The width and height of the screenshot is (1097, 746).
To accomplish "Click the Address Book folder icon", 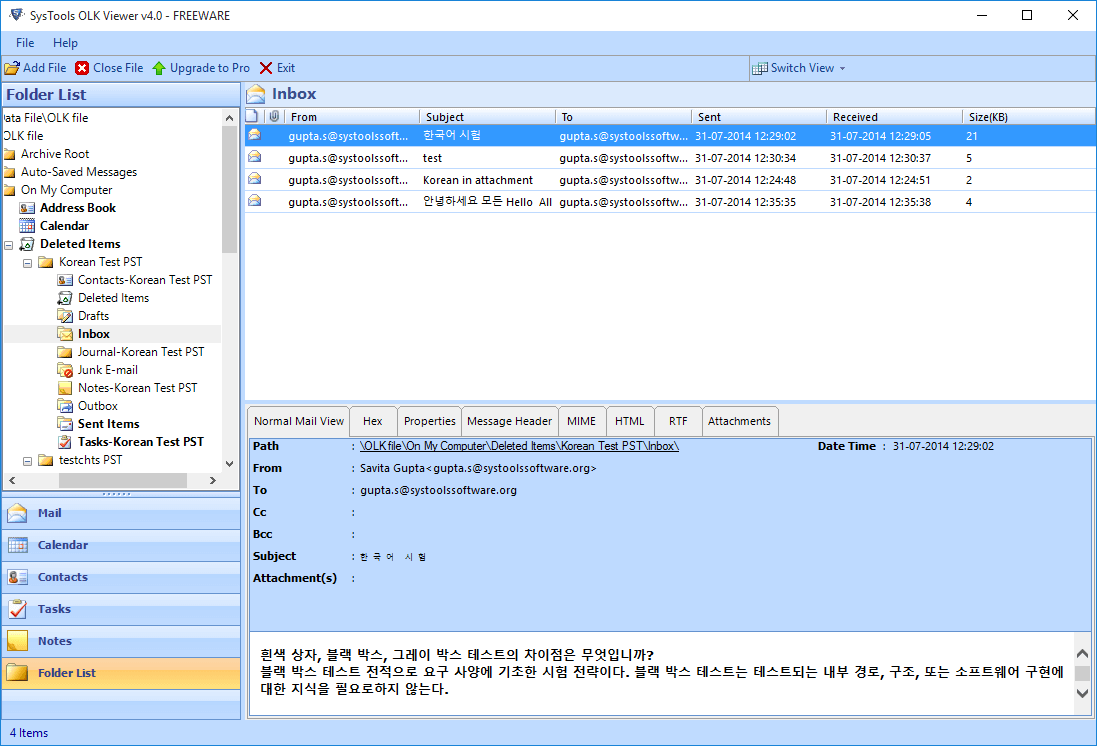I will pyautogui.click(x=27, y=208).
